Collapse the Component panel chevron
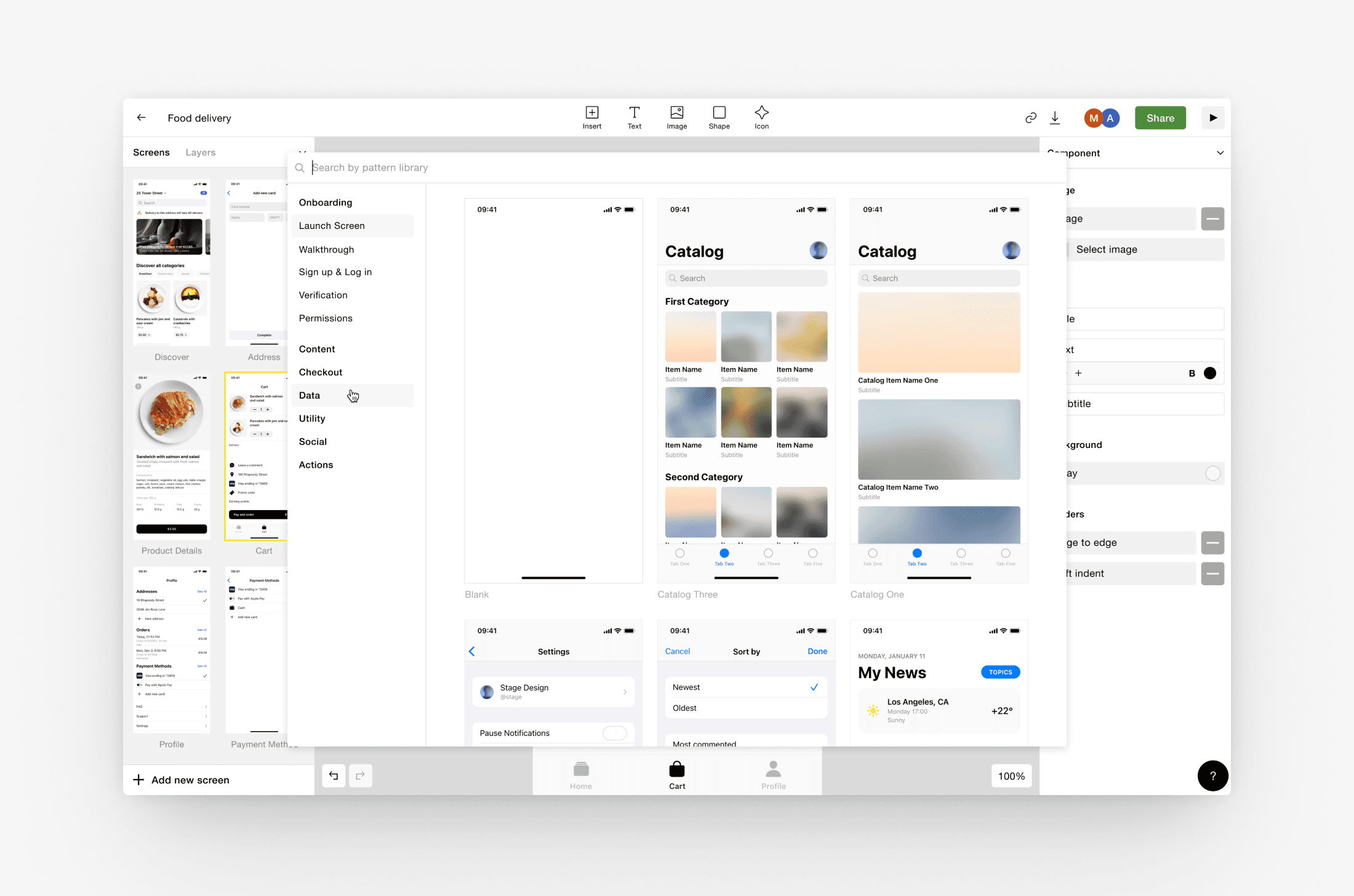Screen dimensions: 1354x896 1220,153
